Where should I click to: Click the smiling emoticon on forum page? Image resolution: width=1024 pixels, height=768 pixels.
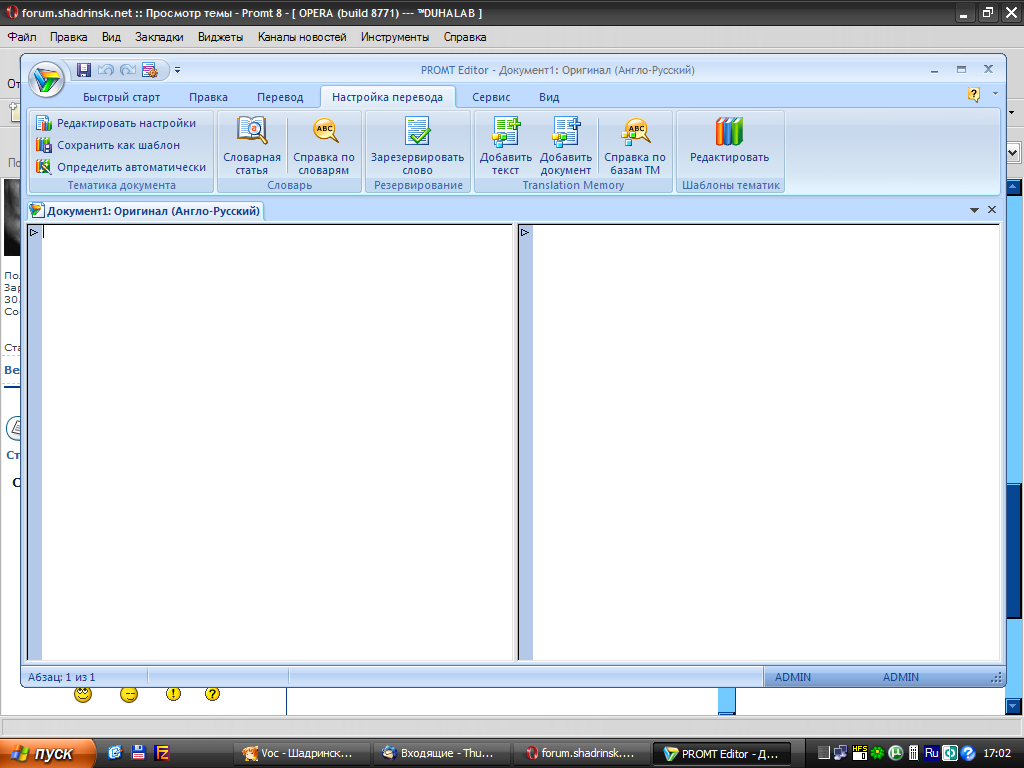(83, 694)
